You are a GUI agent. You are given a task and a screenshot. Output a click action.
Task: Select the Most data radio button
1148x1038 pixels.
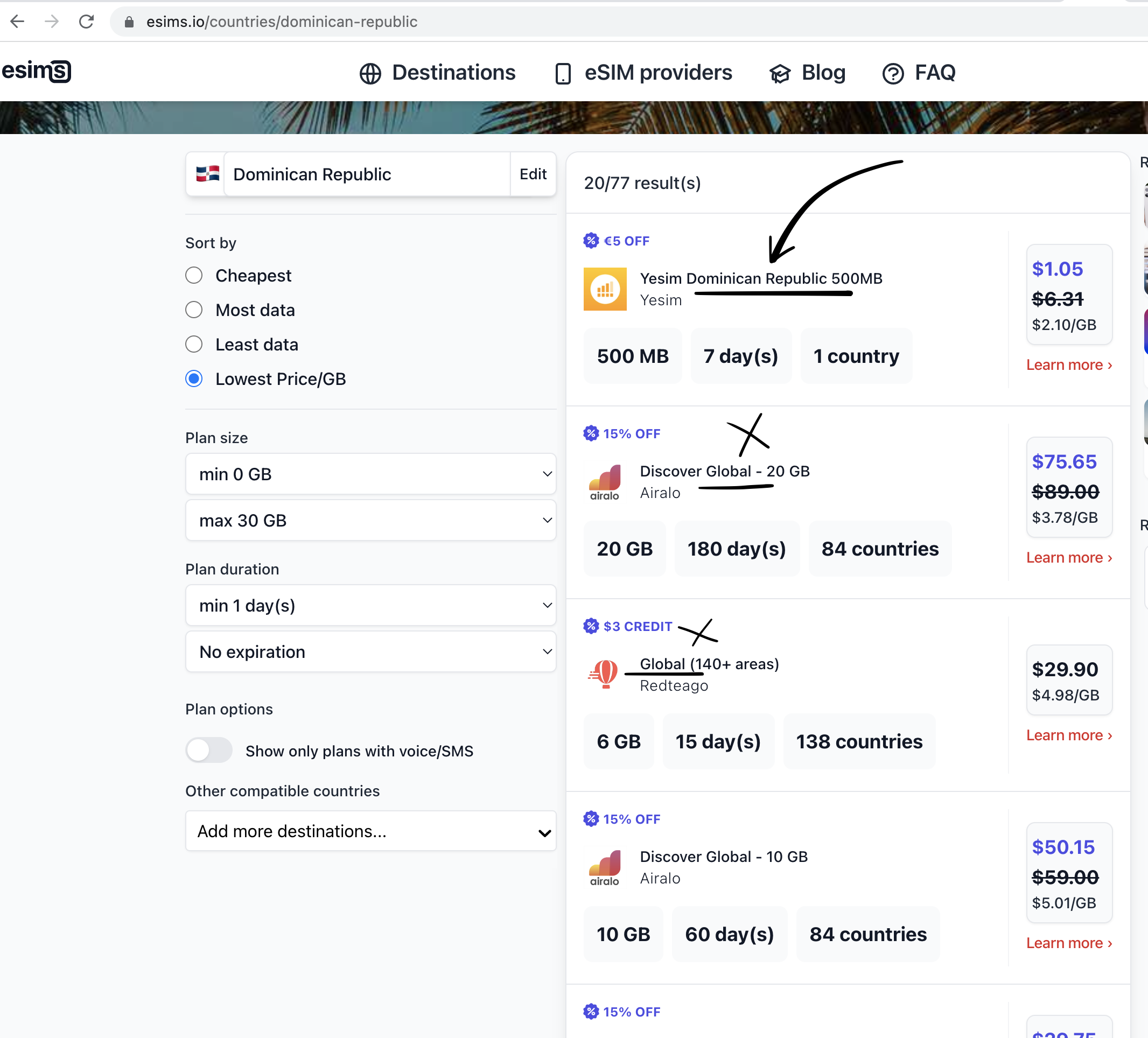pyautogui.click(x=194, y=310)
